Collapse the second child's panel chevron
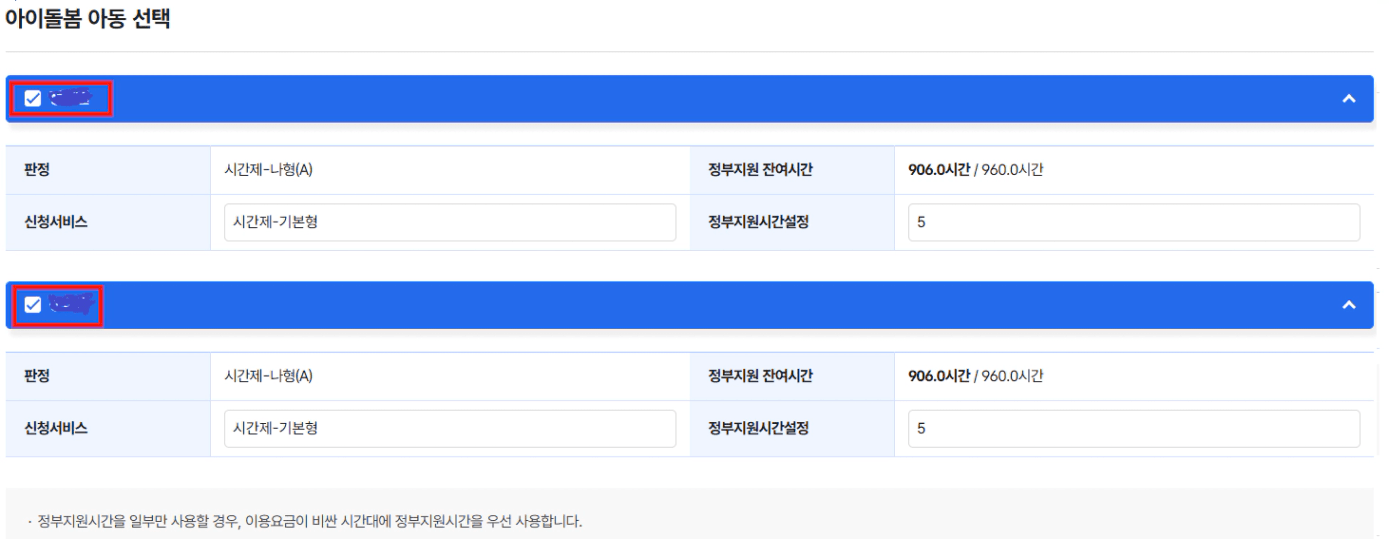 [1348, 305]
